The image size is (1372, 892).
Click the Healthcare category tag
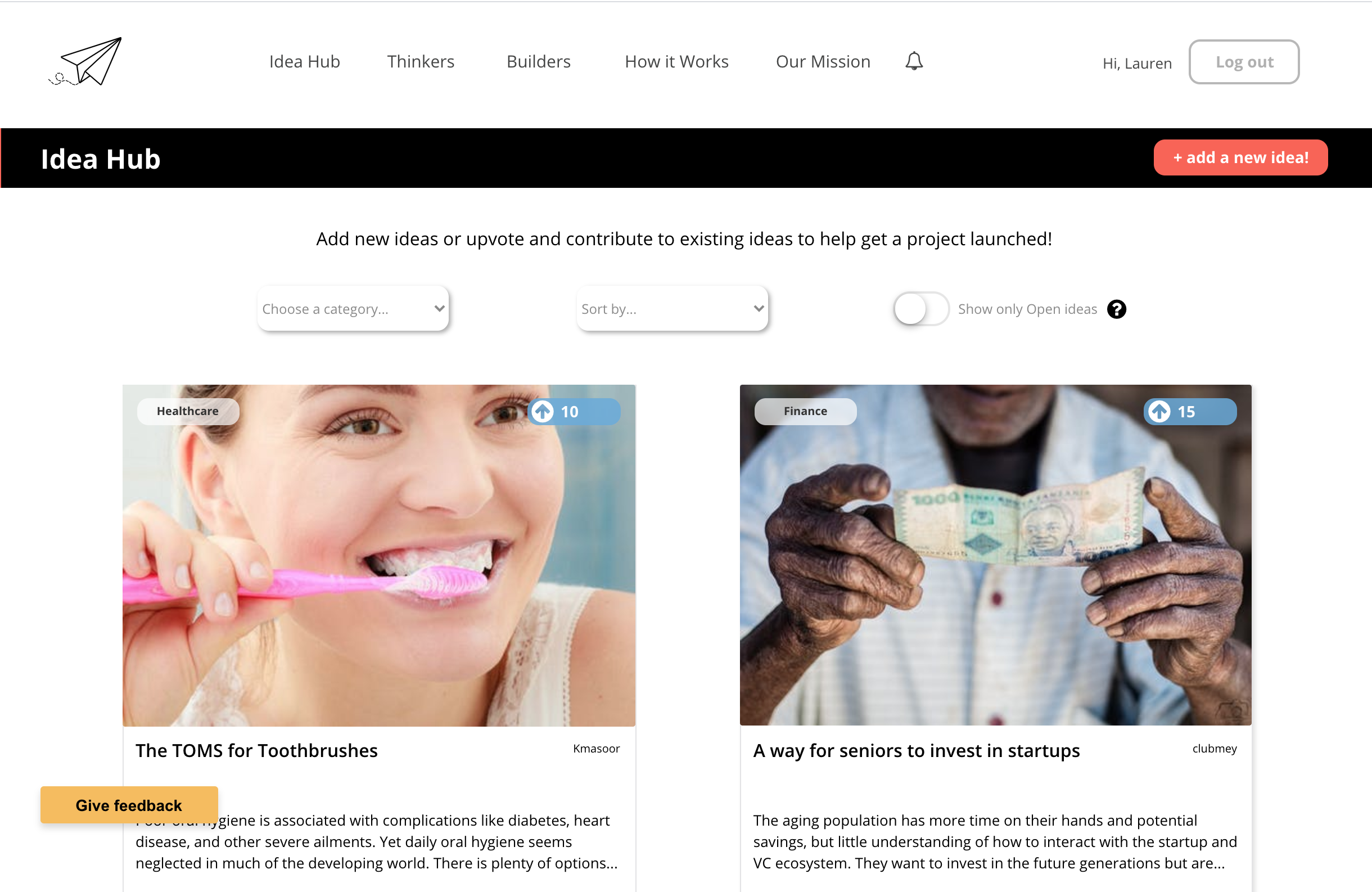[188, 411]
